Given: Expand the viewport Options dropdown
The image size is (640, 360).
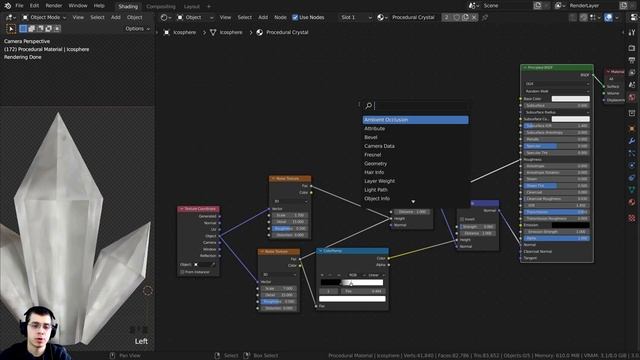Looking at the screenshot, I should pos(137,29).
